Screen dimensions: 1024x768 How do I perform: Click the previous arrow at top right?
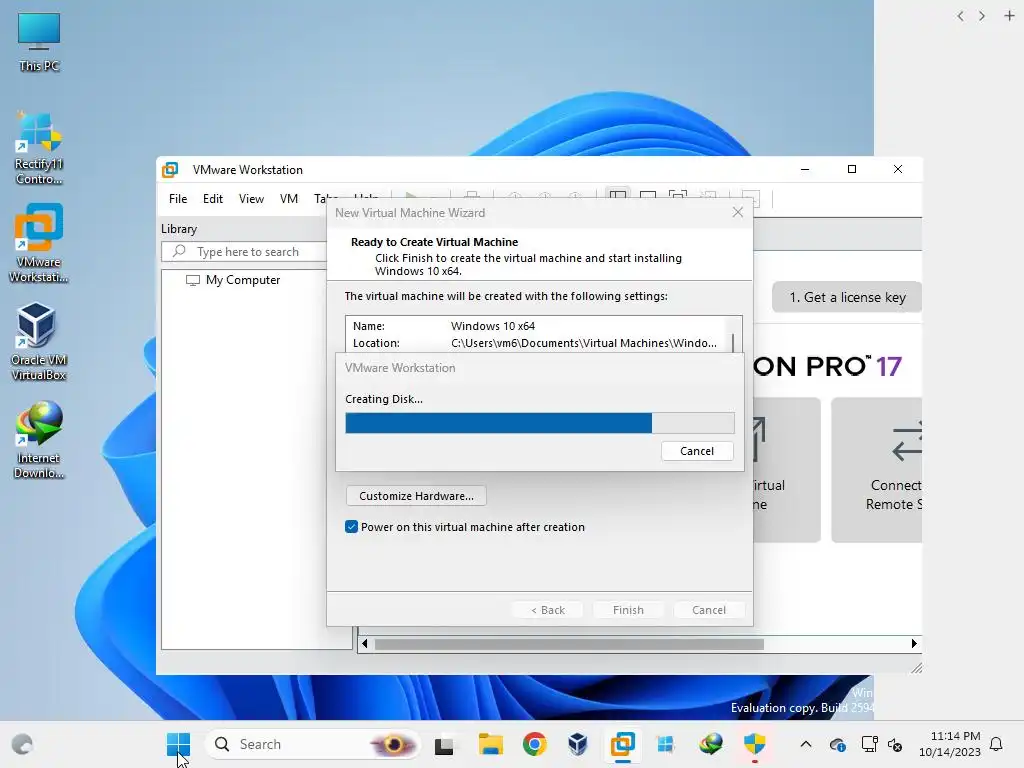[x=960, y=16]
